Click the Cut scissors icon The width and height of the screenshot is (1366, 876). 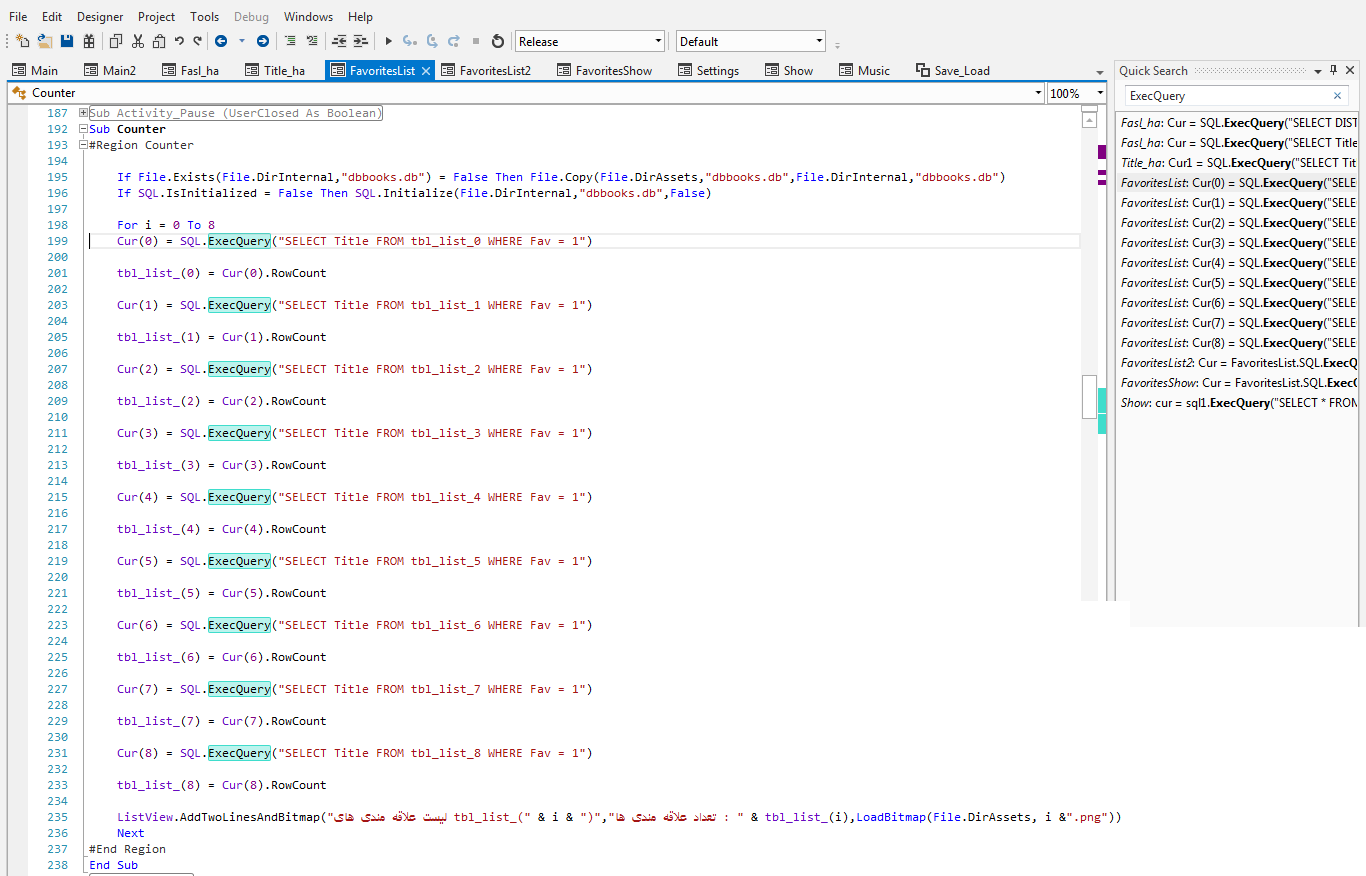point(137,41)
